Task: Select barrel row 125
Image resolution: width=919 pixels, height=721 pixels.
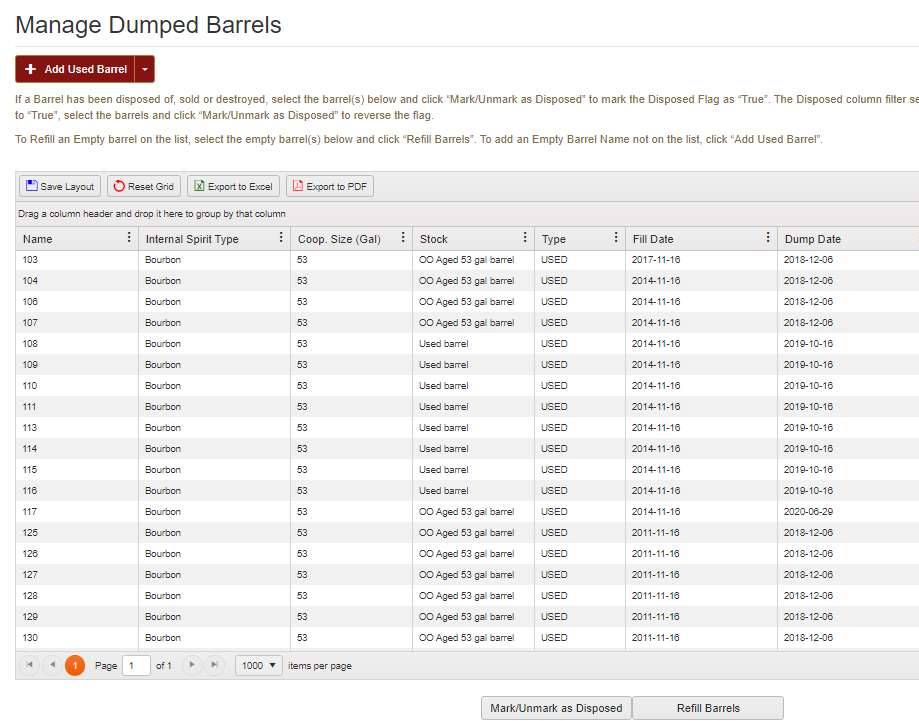Action: click(x=467, y=533)
